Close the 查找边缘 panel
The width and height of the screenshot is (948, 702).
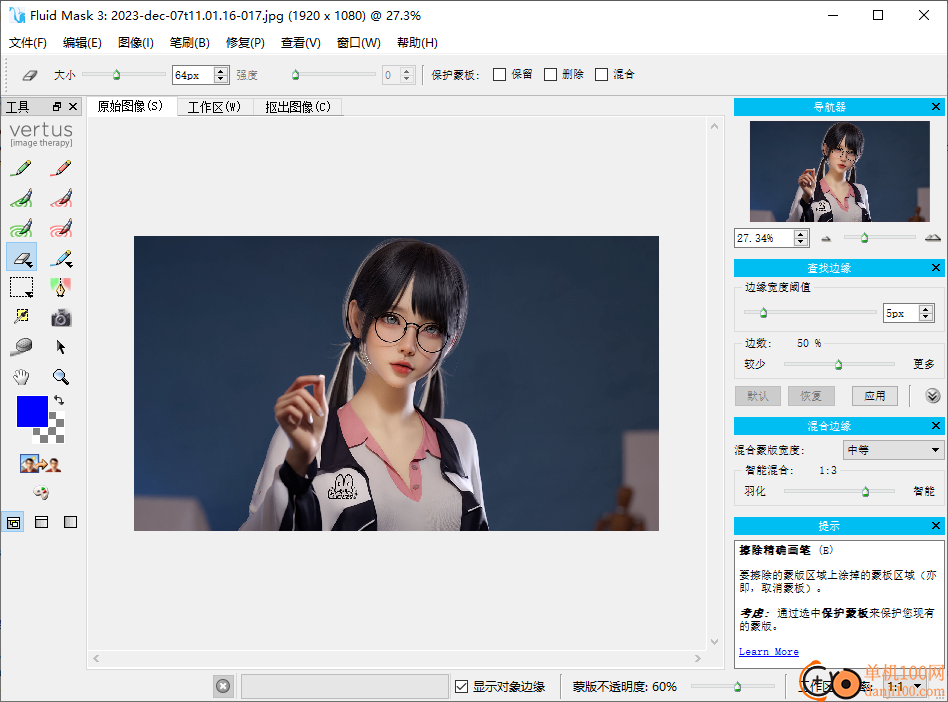coord(936,267)
